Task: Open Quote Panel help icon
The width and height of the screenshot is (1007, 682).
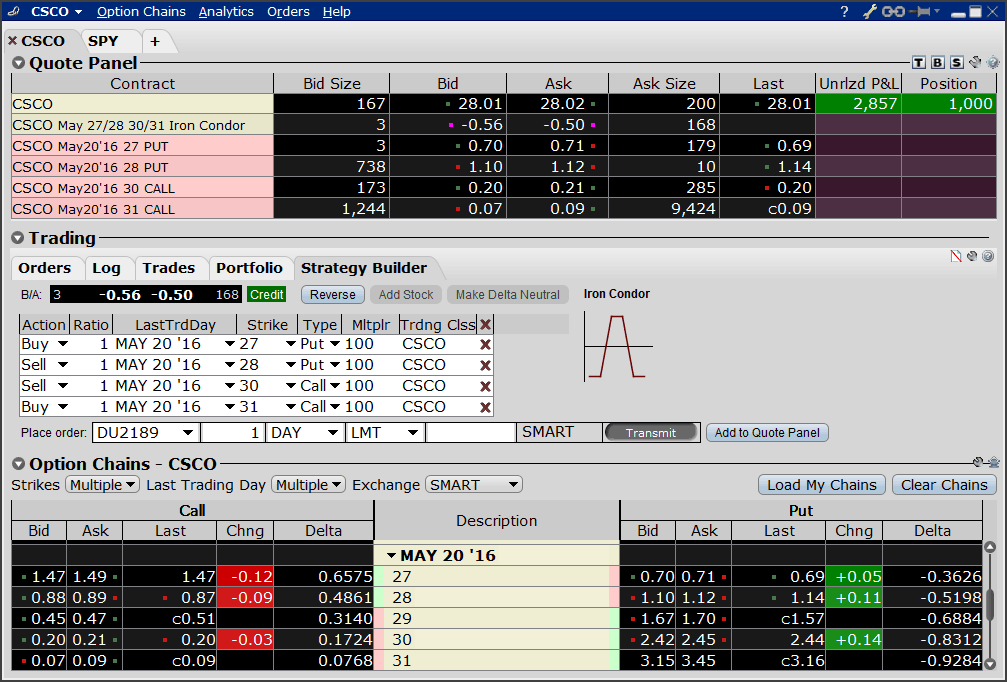Action: coord(993,62)
